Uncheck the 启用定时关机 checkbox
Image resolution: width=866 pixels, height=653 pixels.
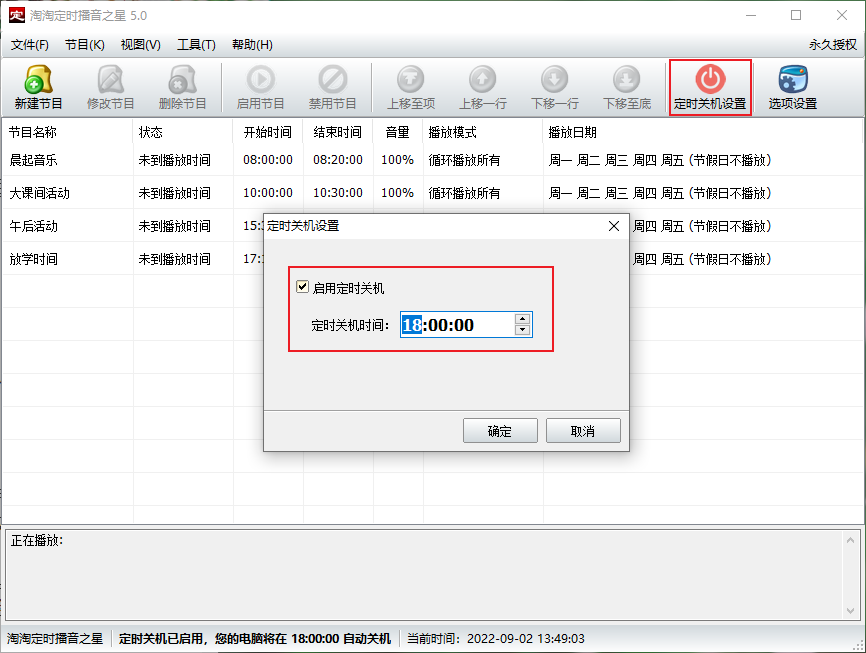pyautogui.click(x=303, y=288)
